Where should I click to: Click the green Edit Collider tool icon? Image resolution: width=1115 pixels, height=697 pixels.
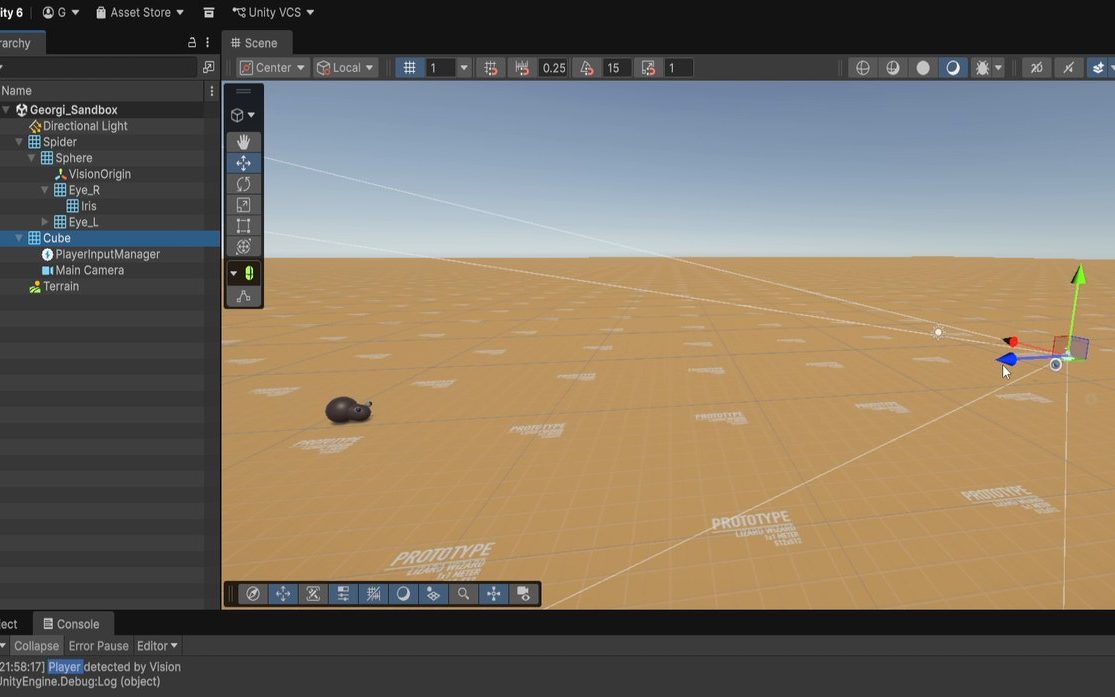pos(249,273)
